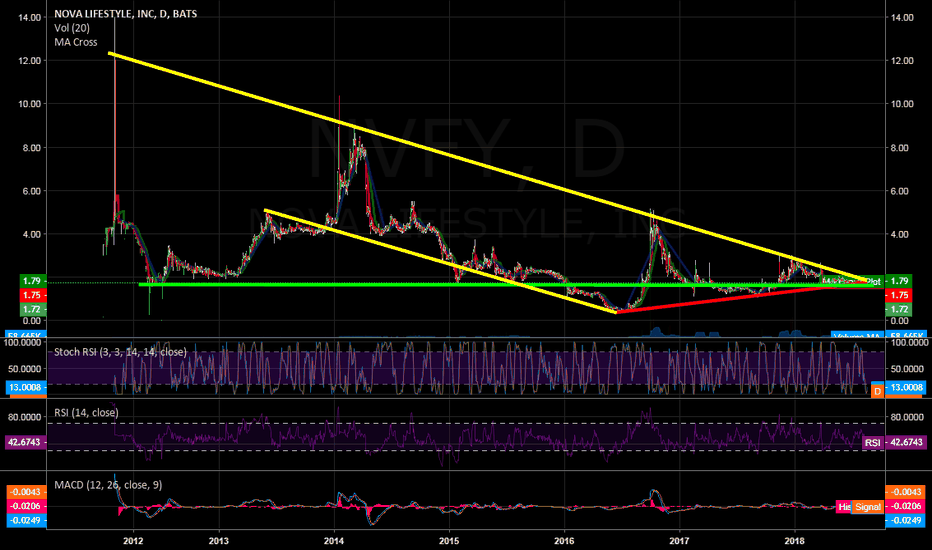Click the pink -0.0206 MACD value on left axis

pos(26,506)
